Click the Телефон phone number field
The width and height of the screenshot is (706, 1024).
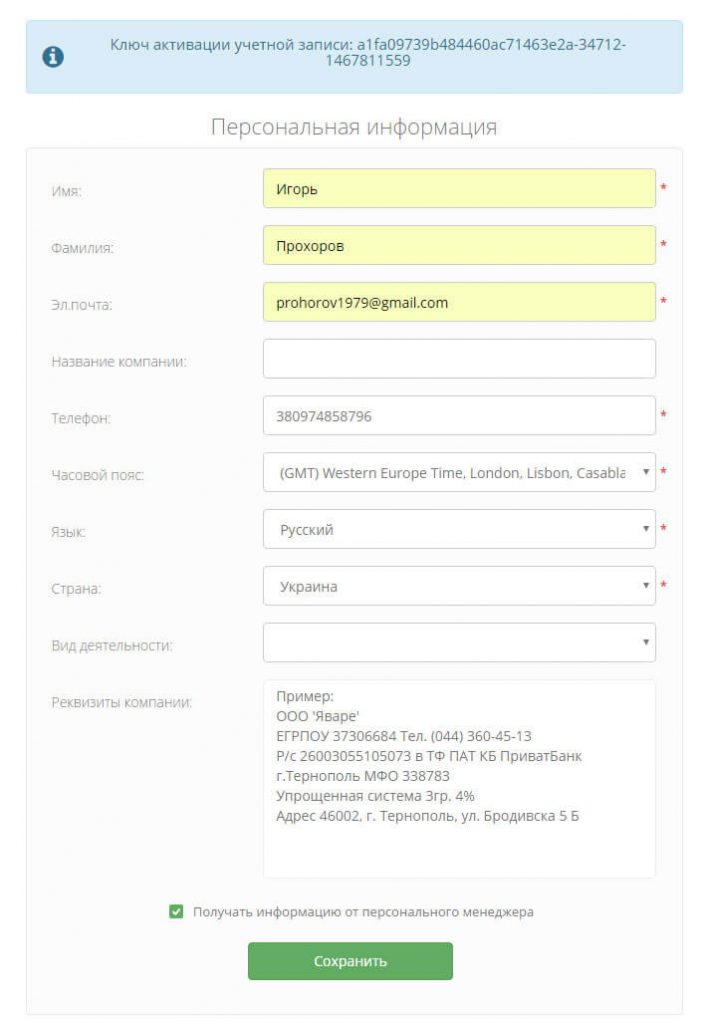459,415
